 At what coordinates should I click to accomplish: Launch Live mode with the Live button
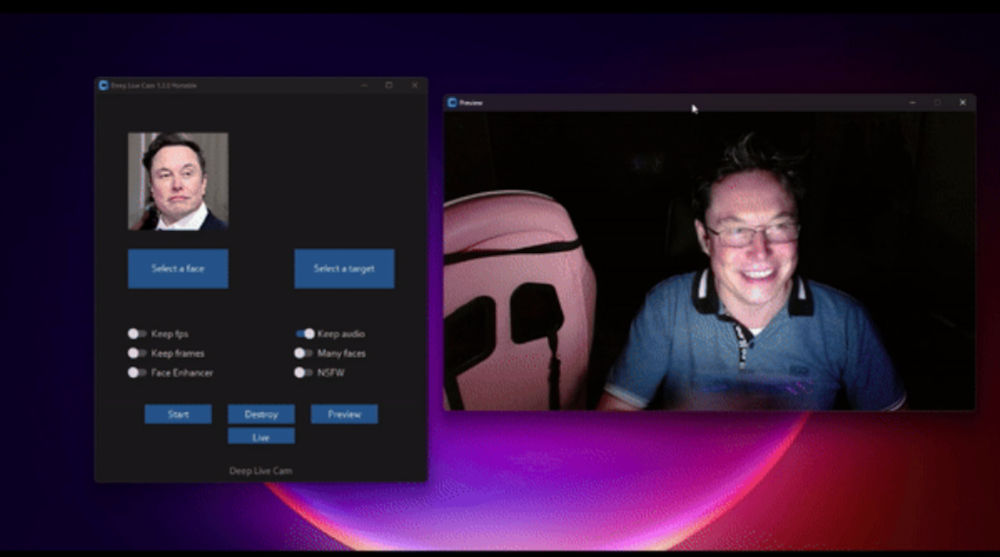click(261, 436)
